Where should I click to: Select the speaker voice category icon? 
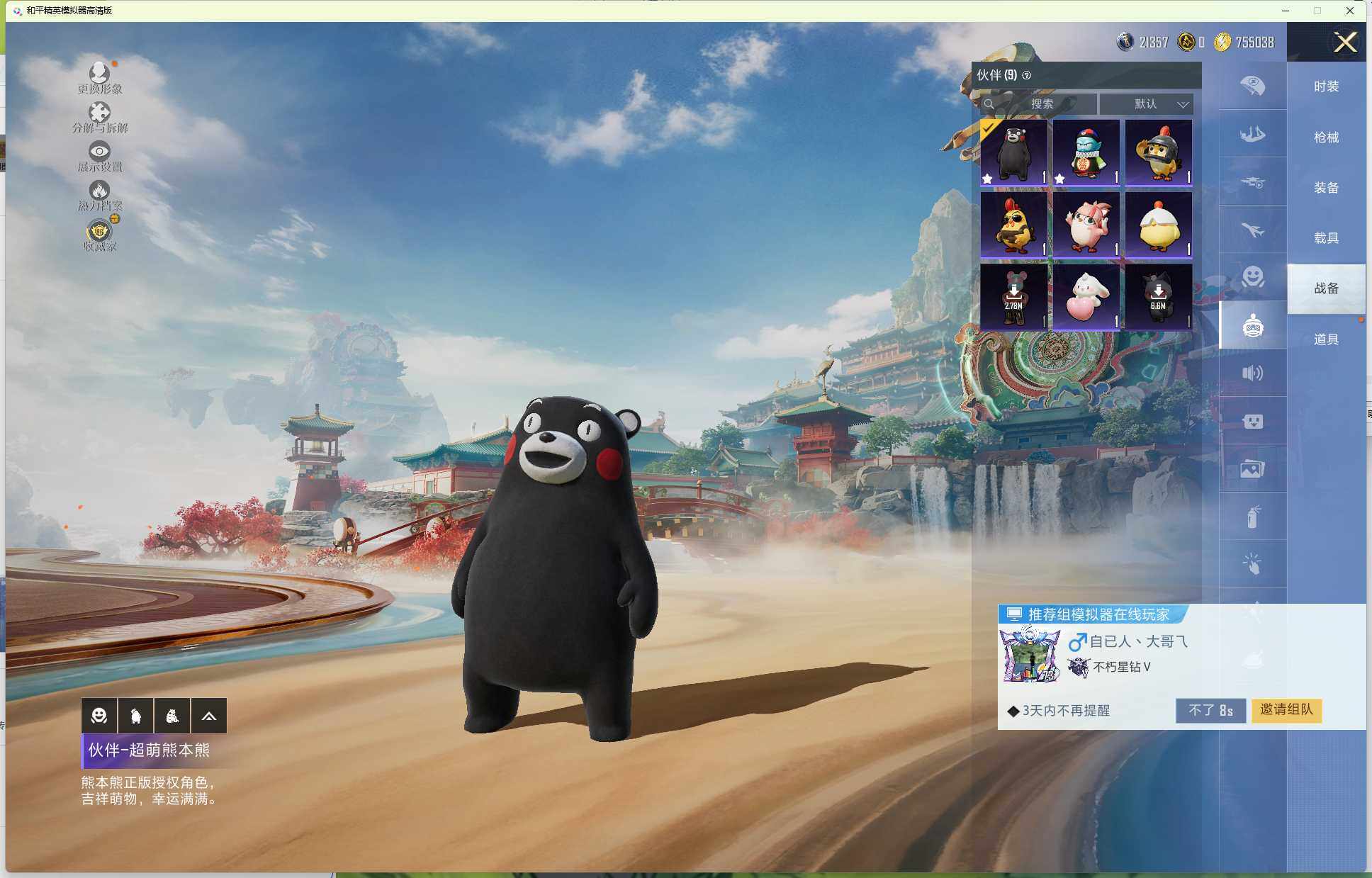(1252, 373)
